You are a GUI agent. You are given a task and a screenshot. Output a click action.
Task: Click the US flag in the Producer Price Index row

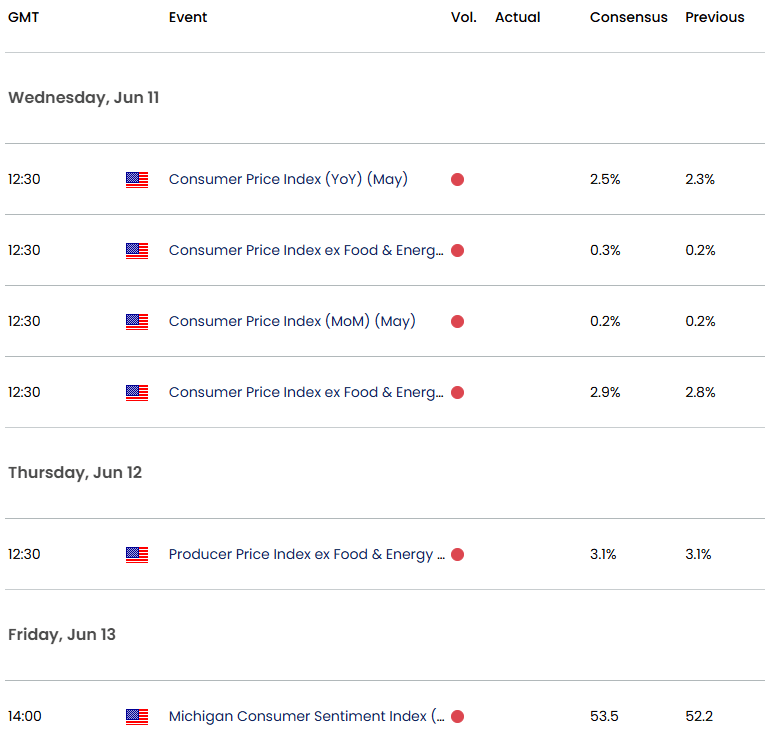pyautogui.click(x=137, y=555)
